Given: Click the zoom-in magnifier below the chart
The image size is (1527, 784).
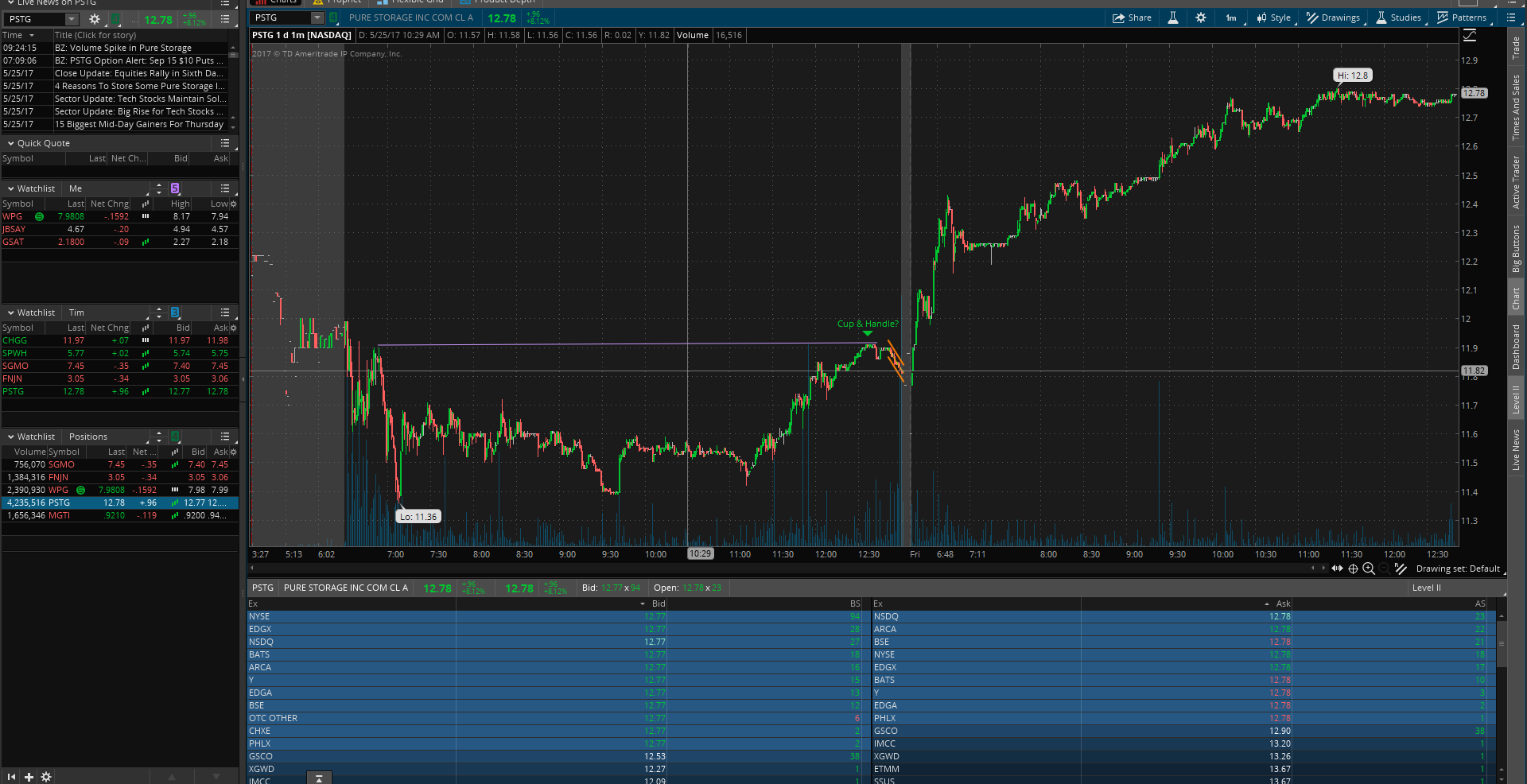Looking at the screenshot, I should pos(1369,569).
